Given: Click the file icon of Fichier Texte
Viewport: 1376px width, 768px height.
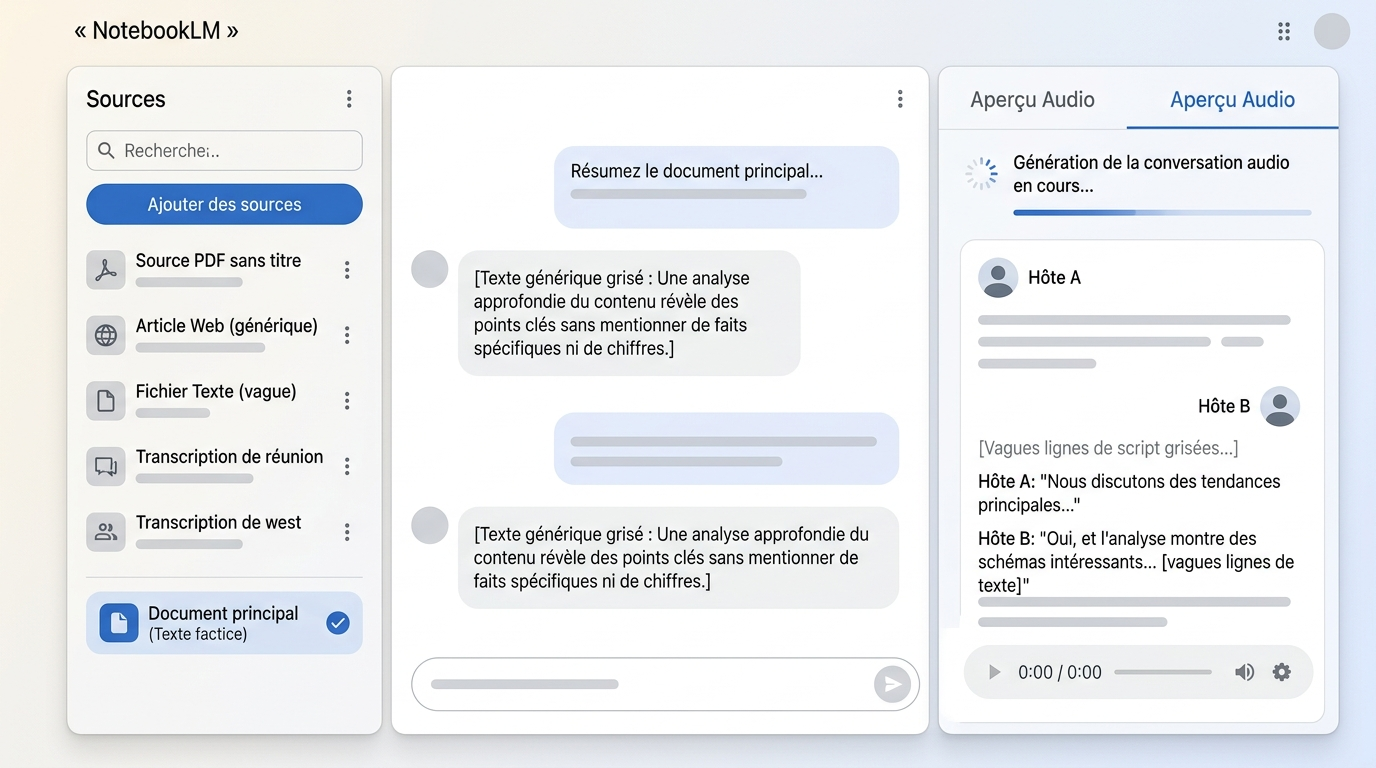Looking at the screenshot, I should click(106, 401).
